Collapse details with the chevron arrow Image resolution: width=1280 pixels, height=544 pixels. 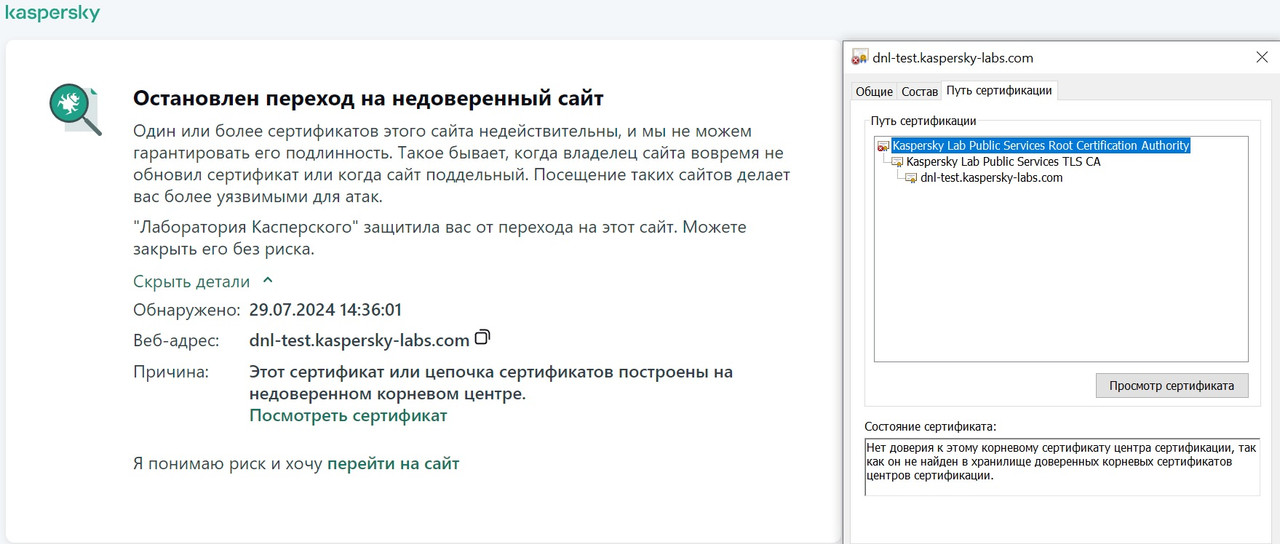coord(267,281)
